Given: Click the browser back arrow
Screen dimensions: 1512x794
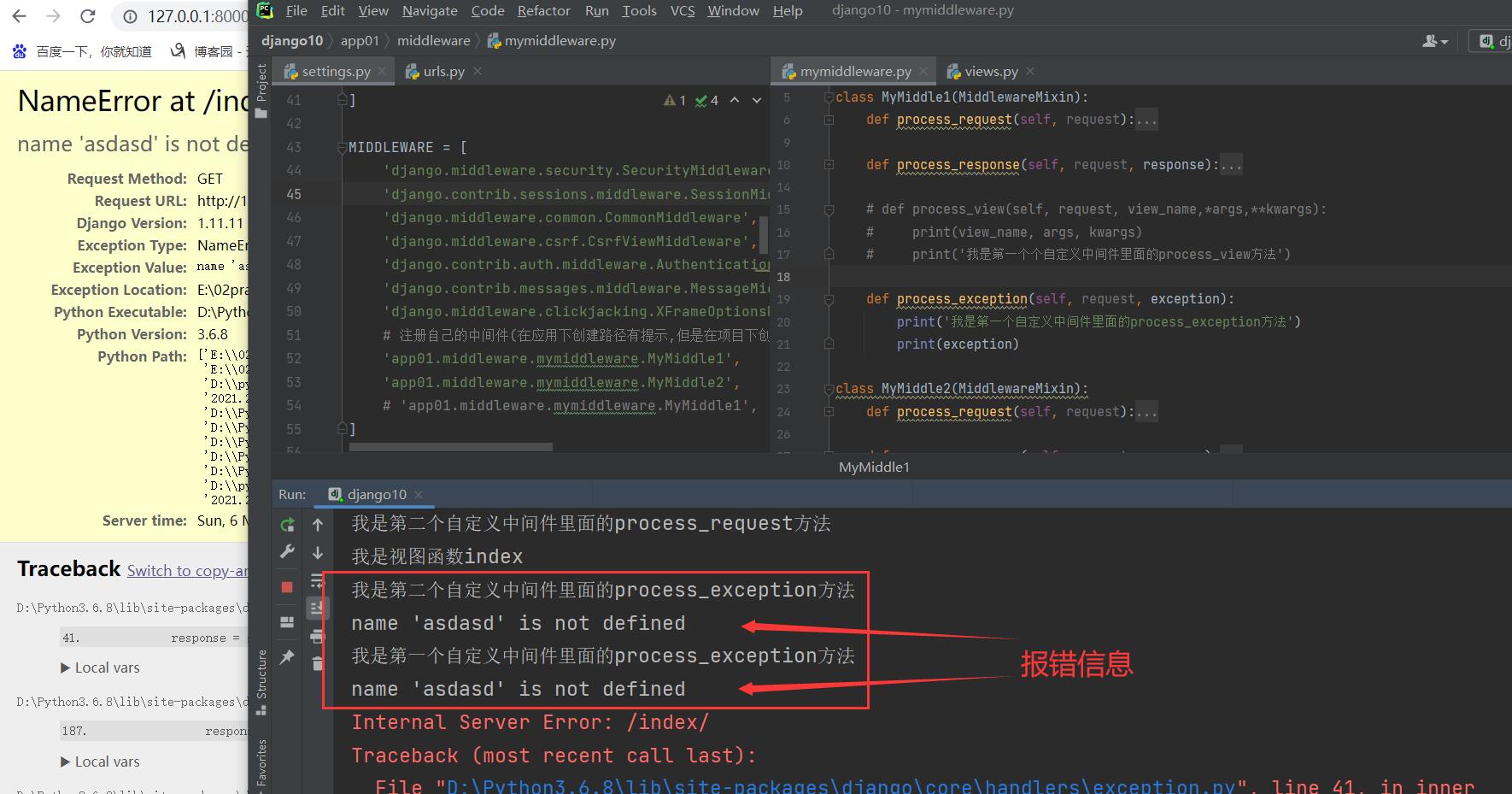Looking at the screenshot, I should coord(19,16).
